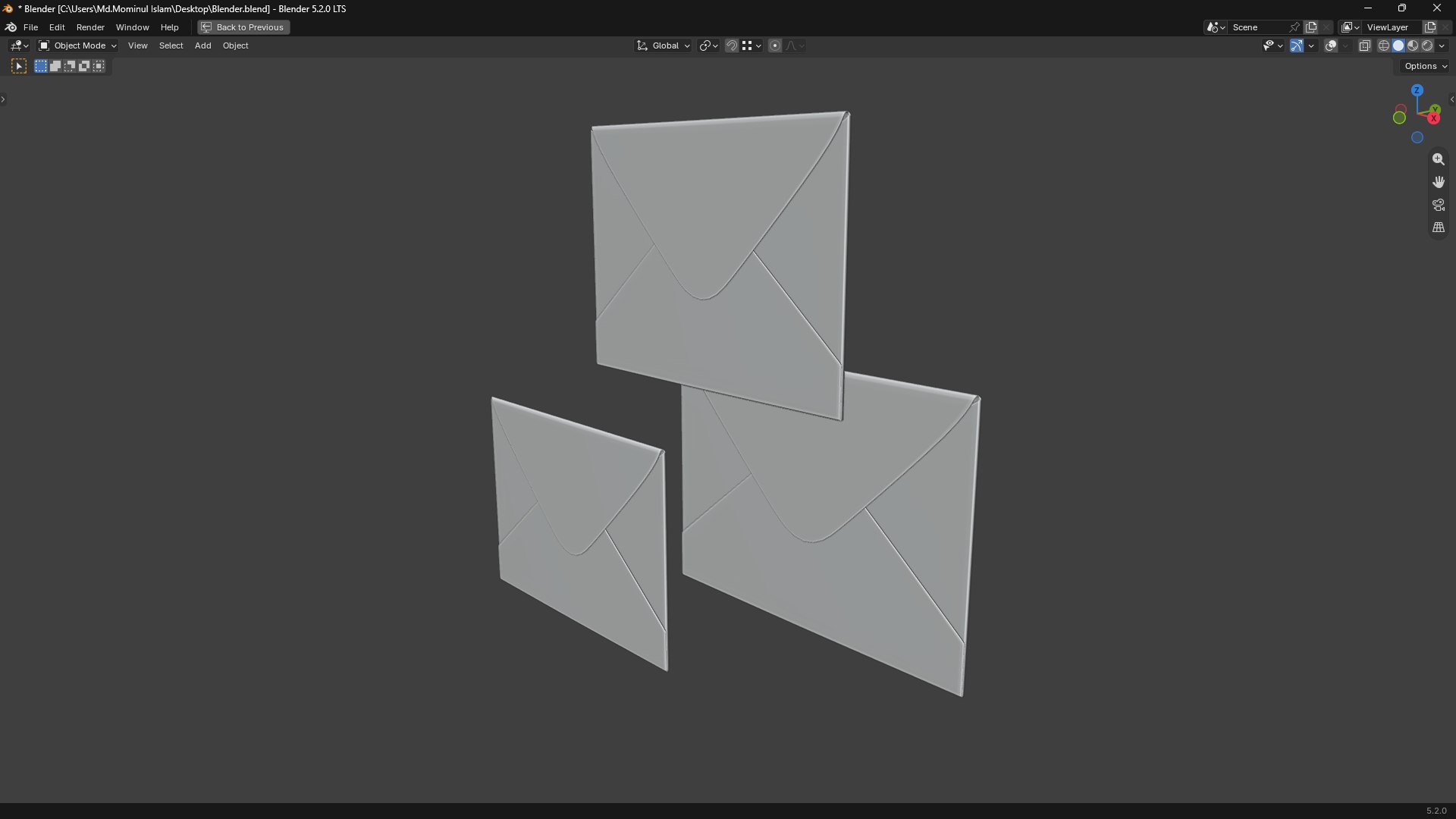Choose Invert selection mode icon
Viewport: 1456px width, 819px height.
coord(84,67)
